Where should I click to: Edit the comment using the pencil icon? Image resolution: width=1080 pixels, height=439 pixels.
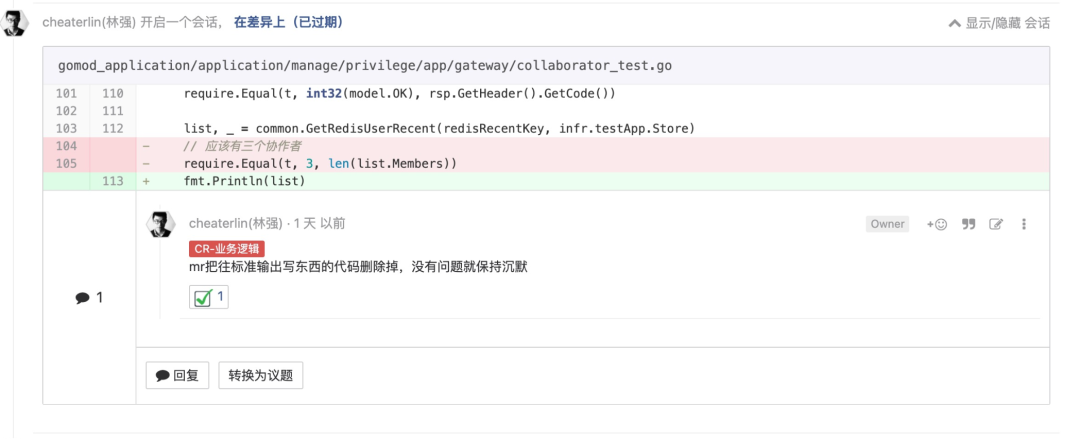coord(996,224)
